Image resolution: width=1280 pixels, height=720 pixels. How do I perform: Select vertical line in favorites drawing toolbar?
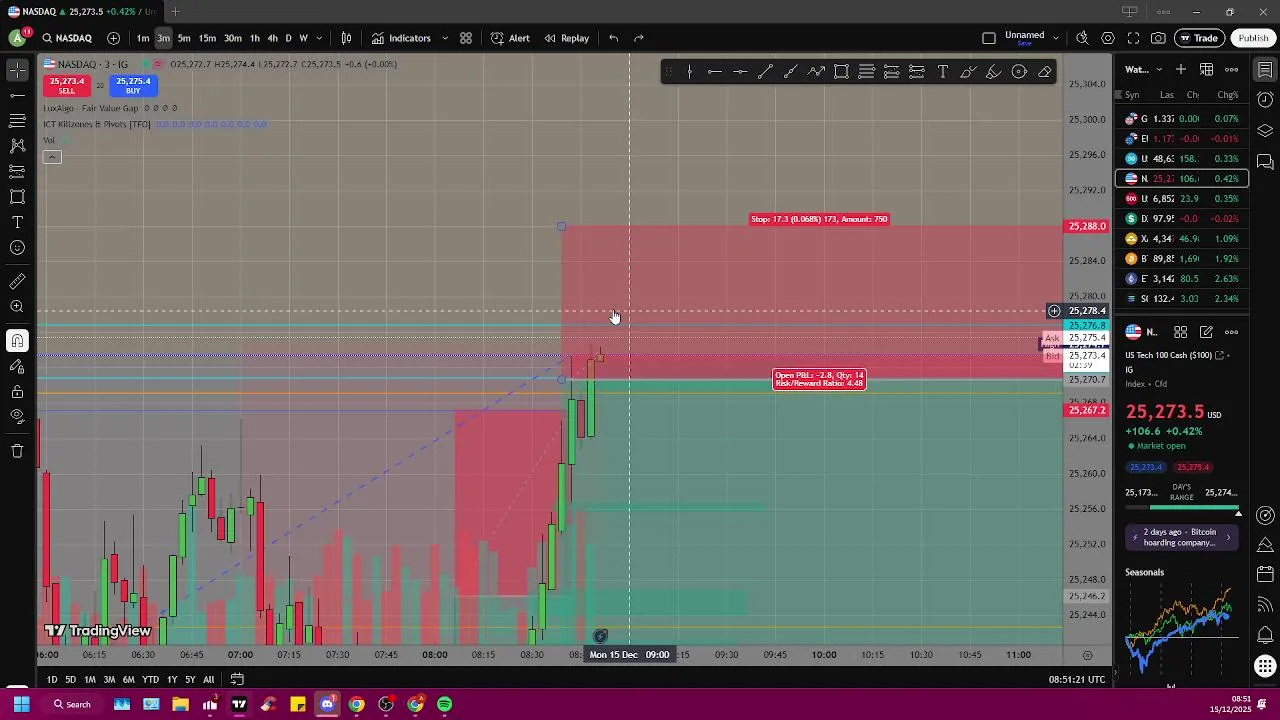(x=689, y=72)
